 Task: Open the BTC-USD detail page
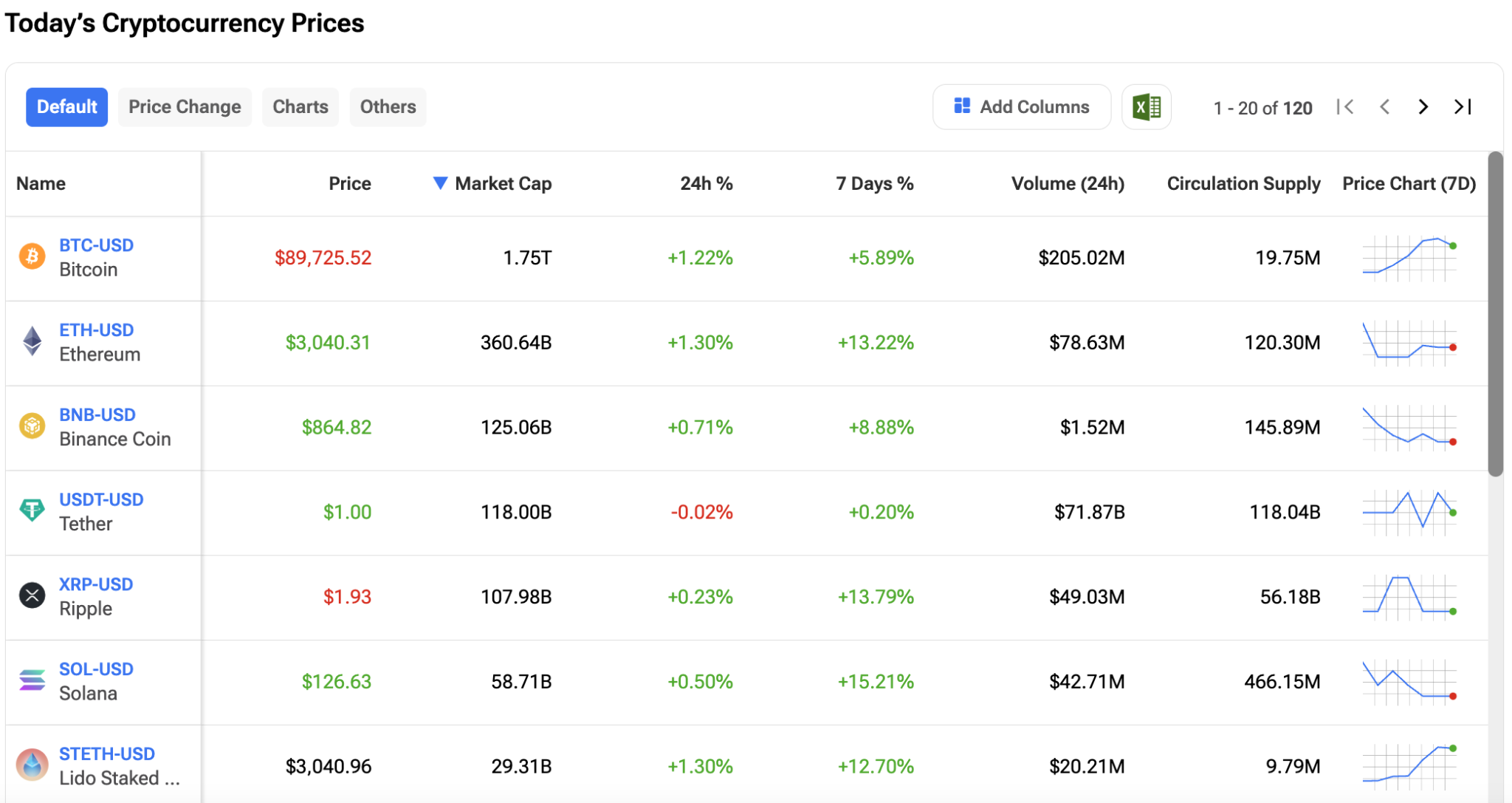click(x=96, y=245)
